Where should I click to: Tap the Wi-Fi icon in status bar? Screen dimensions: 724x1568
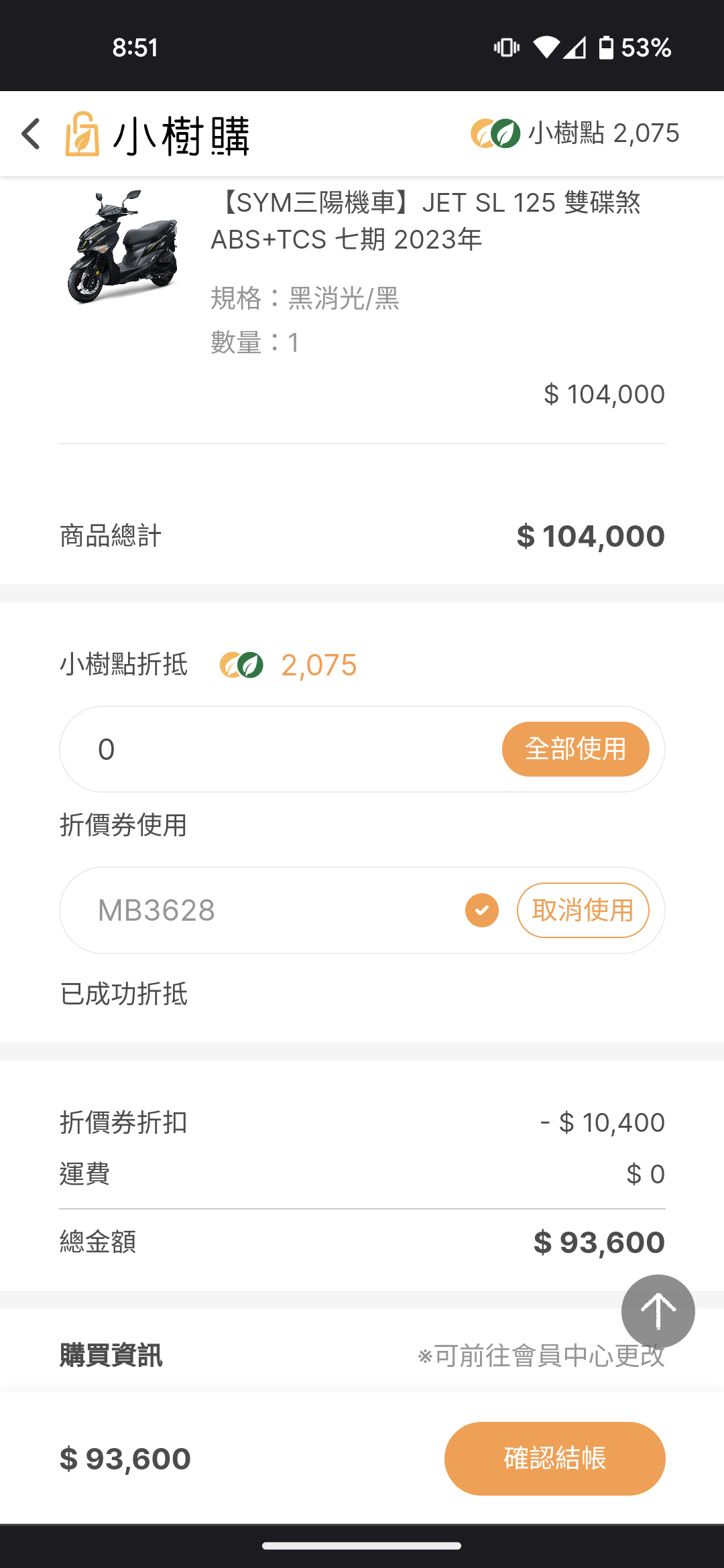tap(546, 48)
